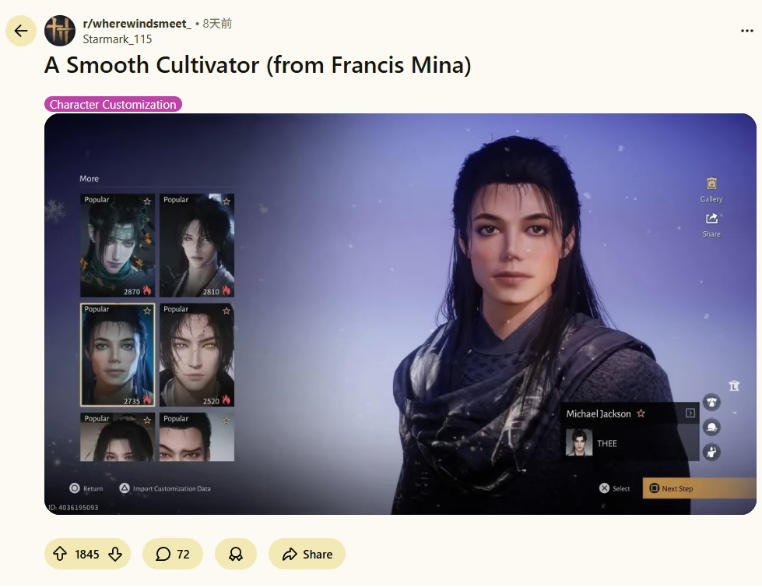Select the outfit shirt icon on right

pos(712,402)
